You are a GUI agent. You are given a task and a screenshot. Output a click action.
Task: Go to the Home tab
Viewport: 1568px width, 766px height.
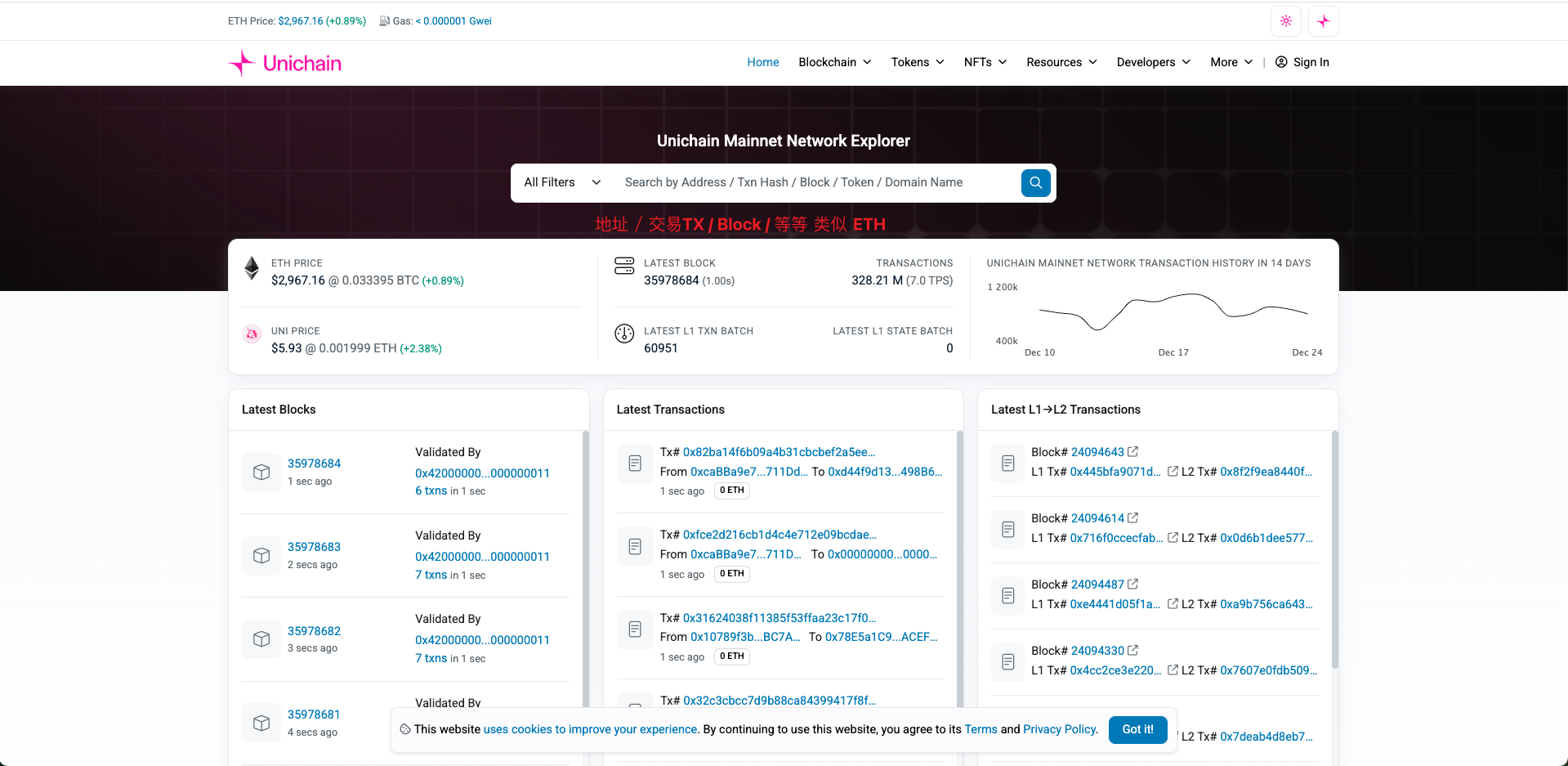762,62
